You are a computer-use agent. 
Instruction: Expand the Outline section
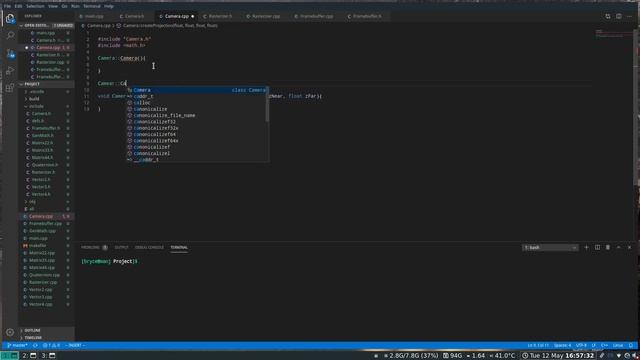point(32,330)
